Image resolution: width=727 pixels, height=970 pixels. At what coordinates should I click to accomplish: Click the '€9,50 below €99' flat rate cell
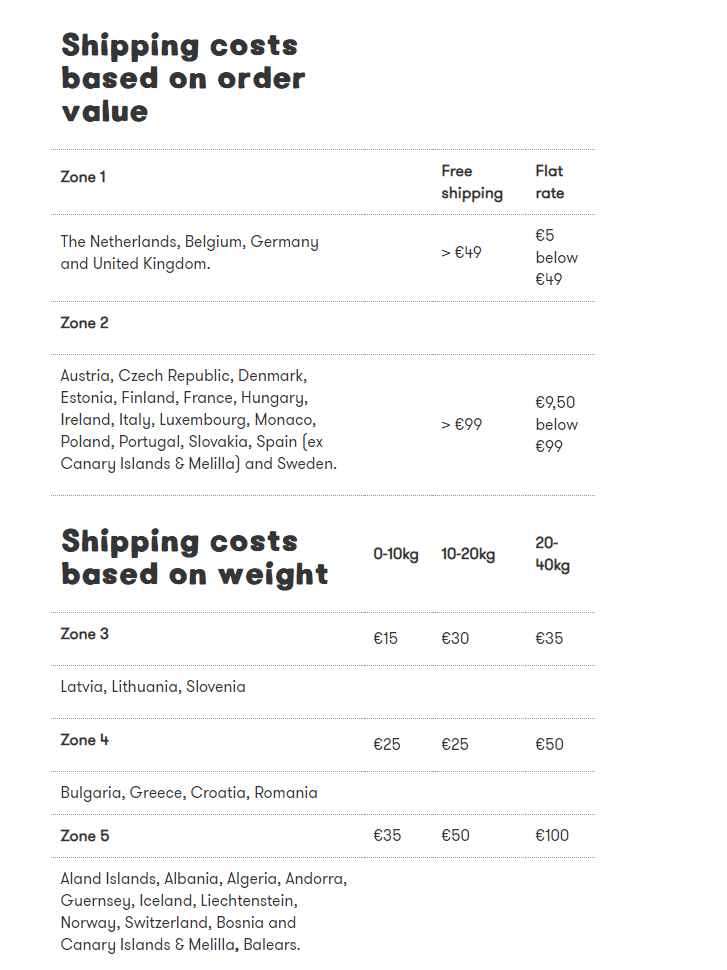(556, 424)
